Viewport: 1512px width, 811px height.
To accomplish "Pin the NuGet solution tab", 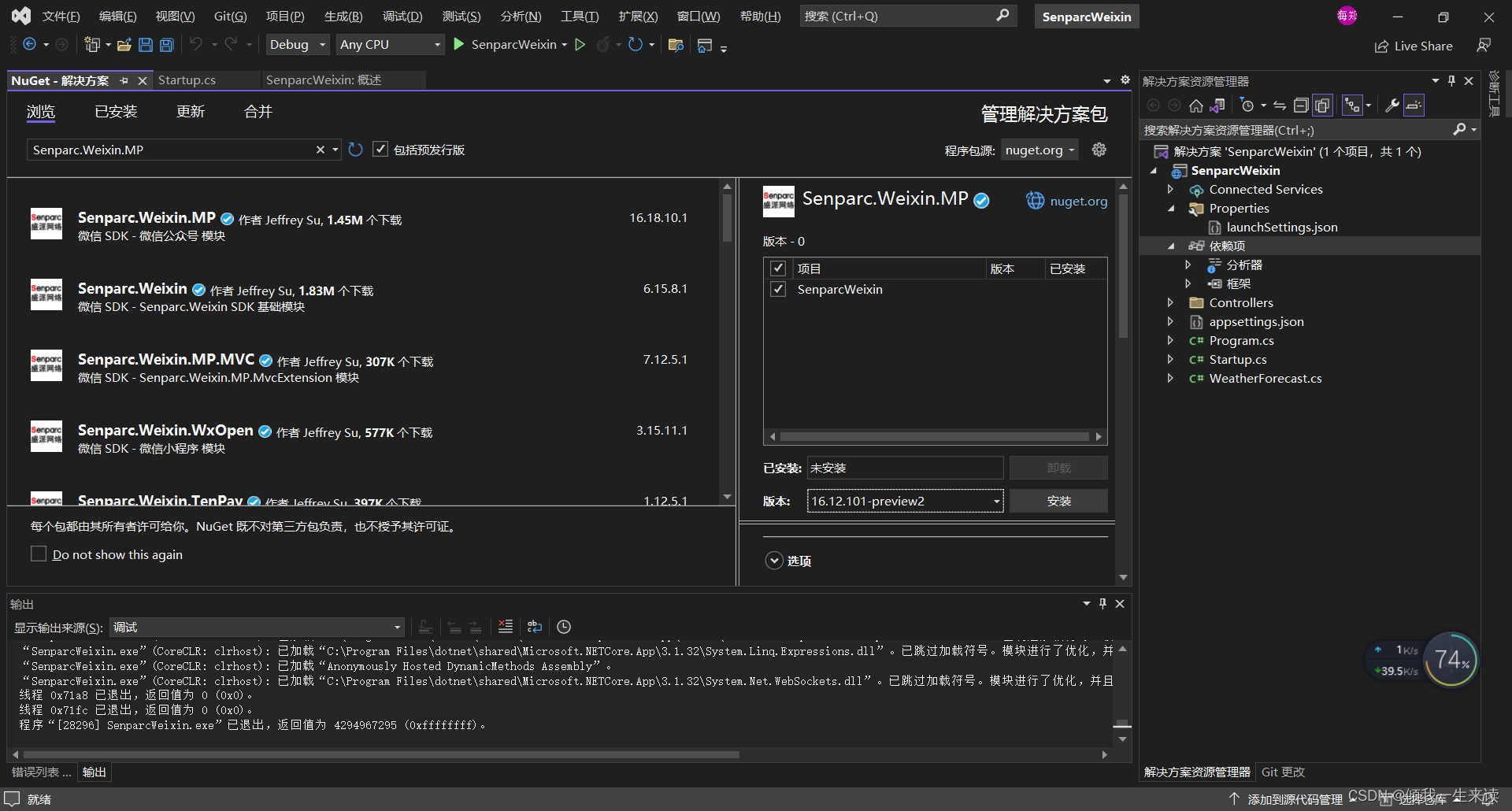I will (124, 80).
